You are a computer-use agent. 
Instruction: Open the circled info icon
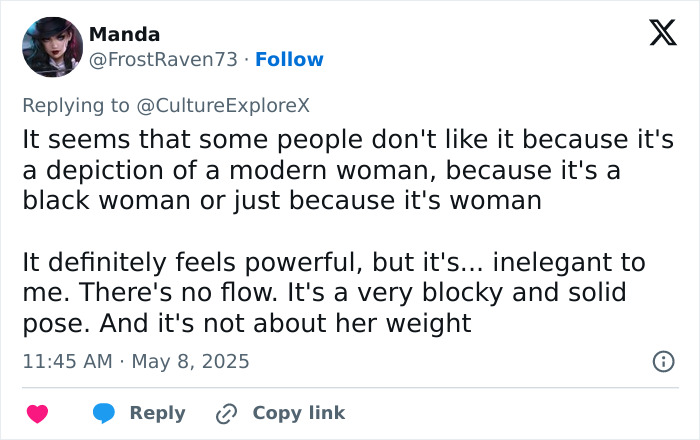coord(662,361)
